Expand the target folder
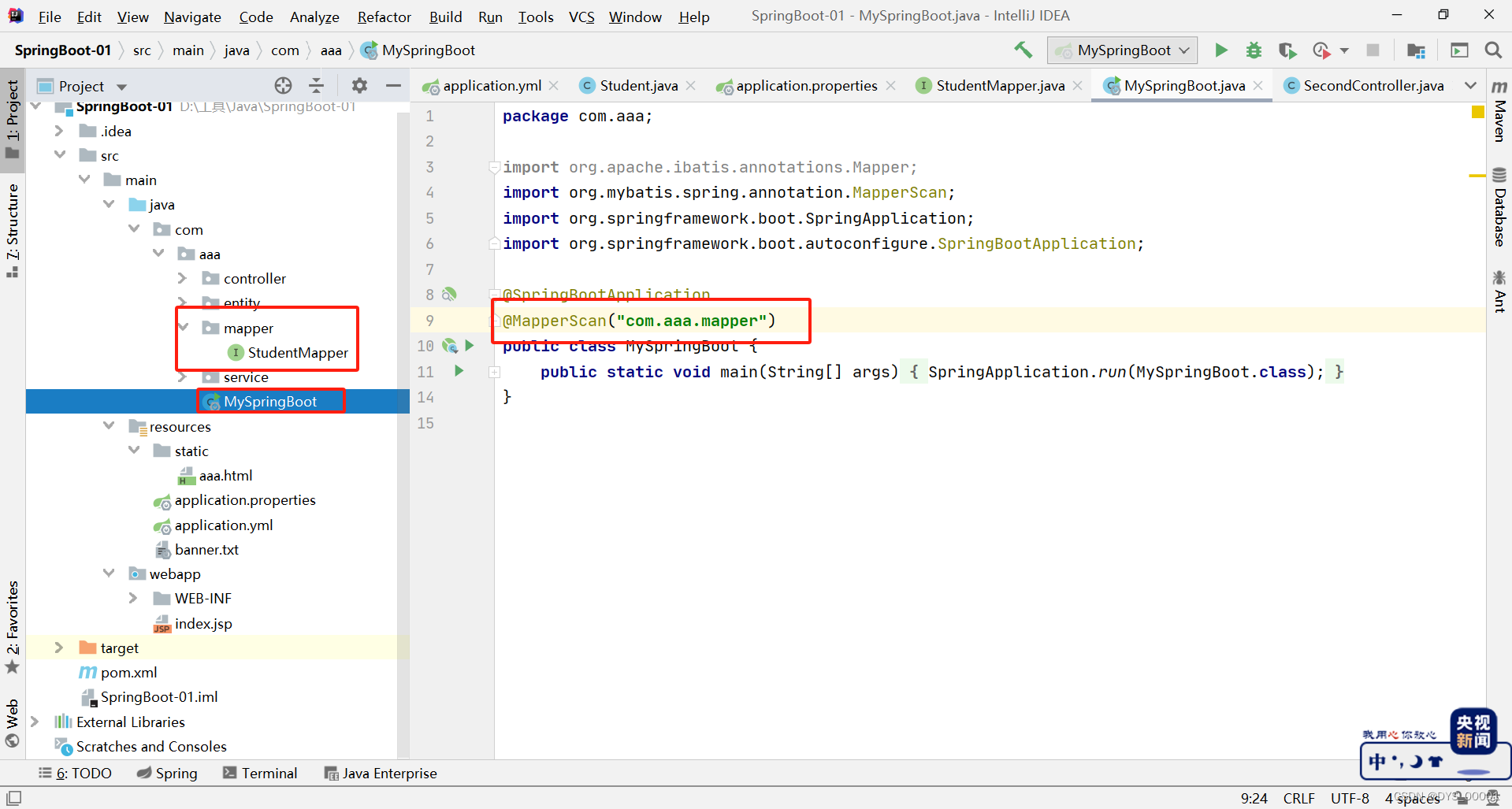The height and width of the screenshot is (809, 1512). [59, 648]
